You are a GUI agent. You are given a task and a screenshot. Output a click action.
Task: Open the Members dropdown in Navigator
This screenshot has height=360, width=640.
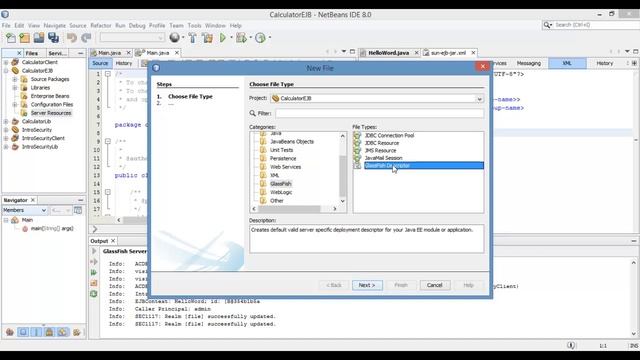click(24, 210)
